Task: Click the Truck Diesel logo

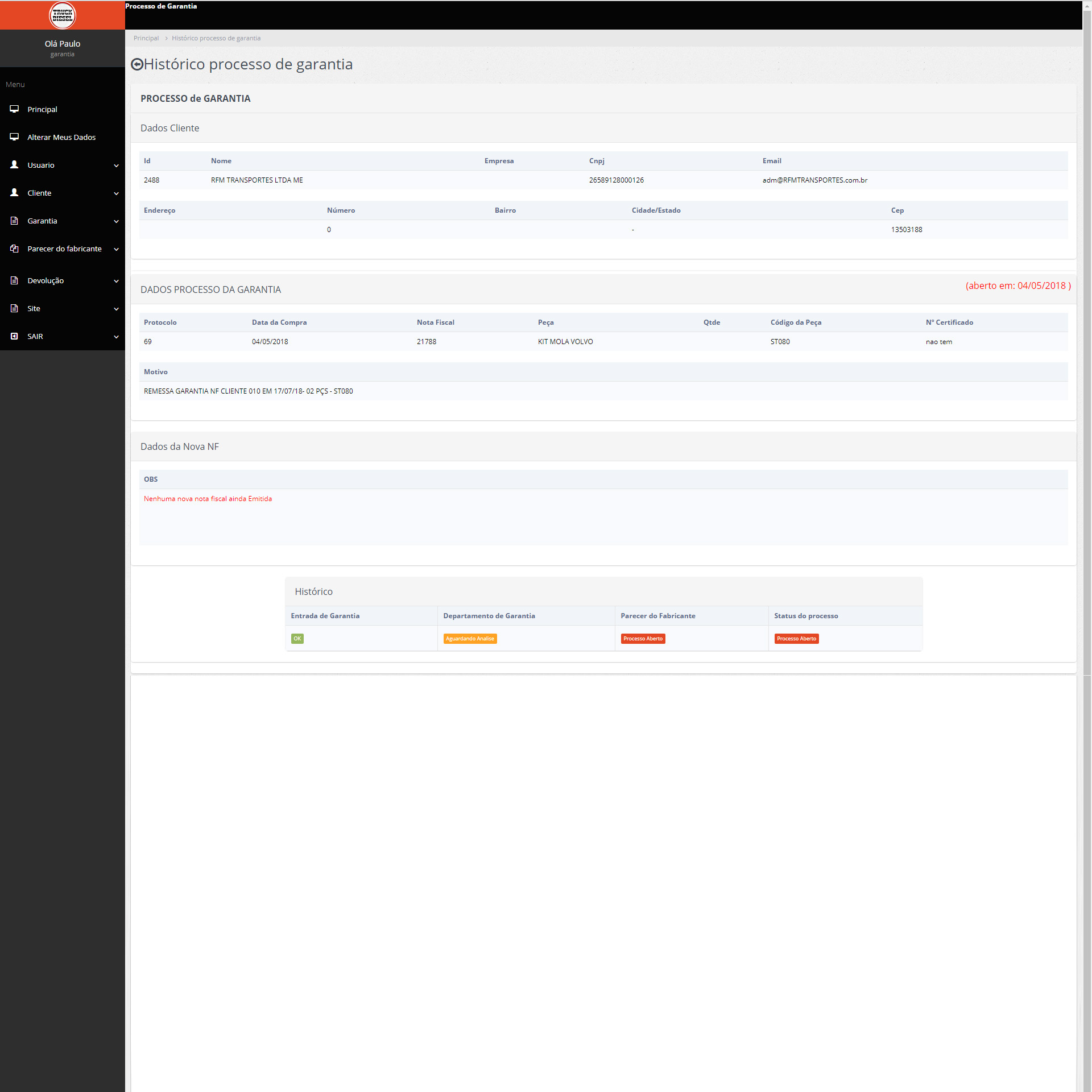Action: [62, 15]
